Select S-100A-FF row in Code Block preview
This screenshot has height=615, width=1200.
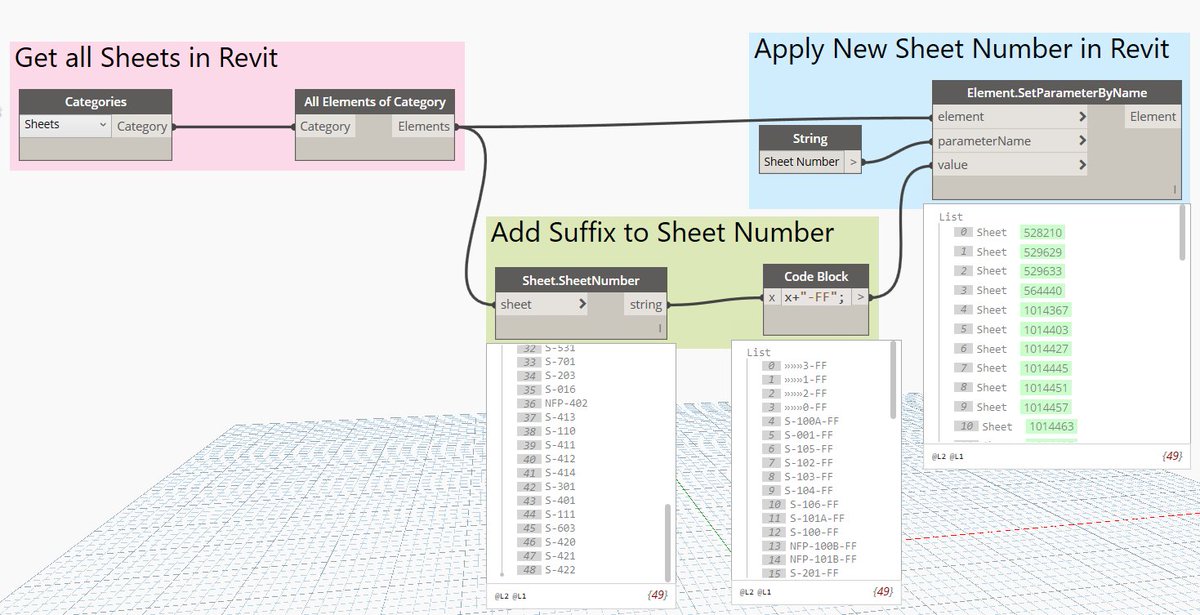[x=800, y=421]
